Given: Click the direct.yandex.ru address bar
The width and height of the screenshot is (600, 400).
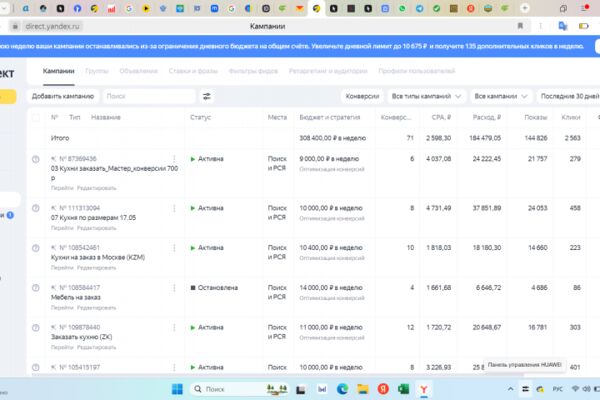Looking at the screenshot, I should tap(53, 26).
